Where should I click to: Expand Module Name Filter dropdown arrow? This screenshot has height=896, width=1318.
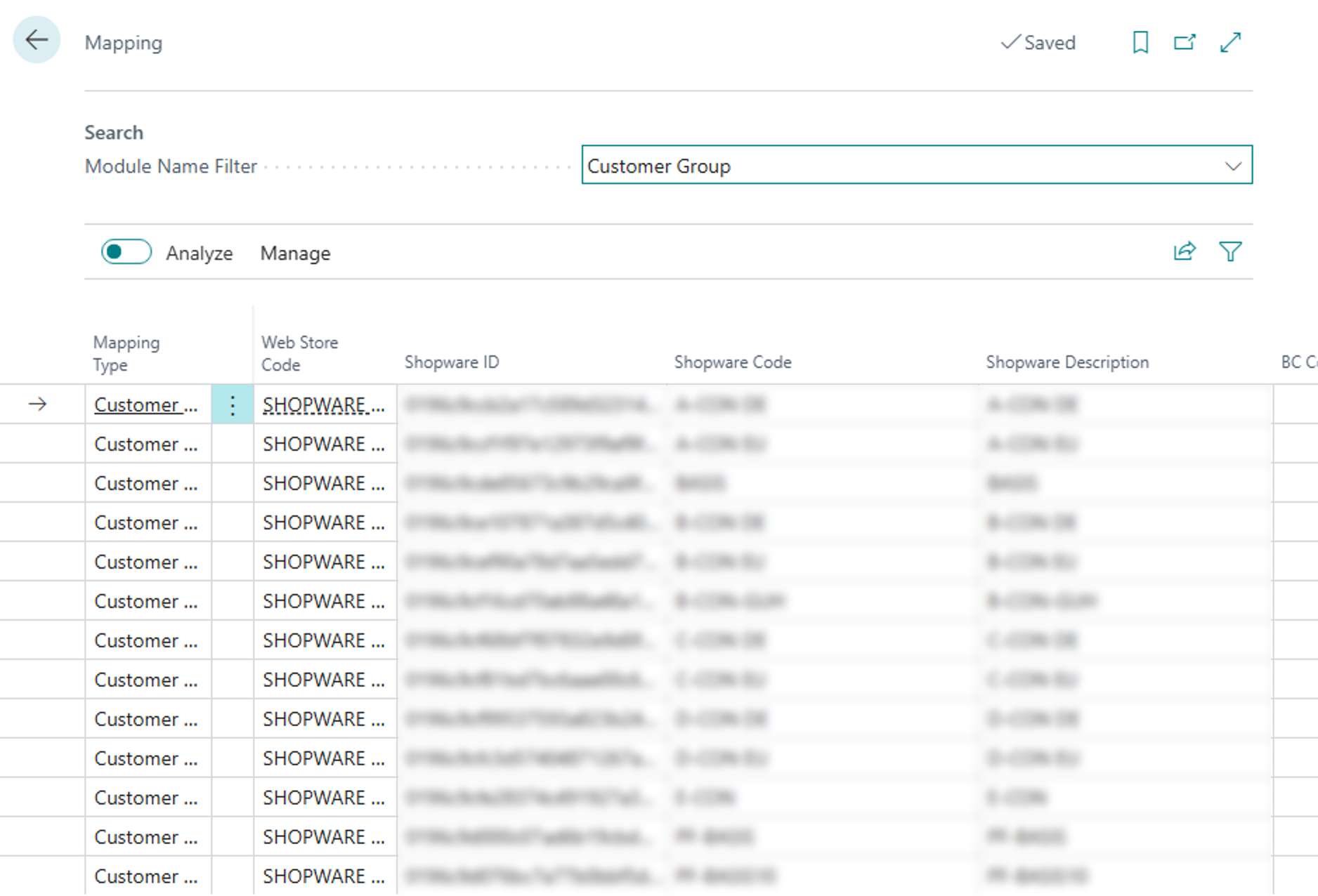click(1233, 166)
